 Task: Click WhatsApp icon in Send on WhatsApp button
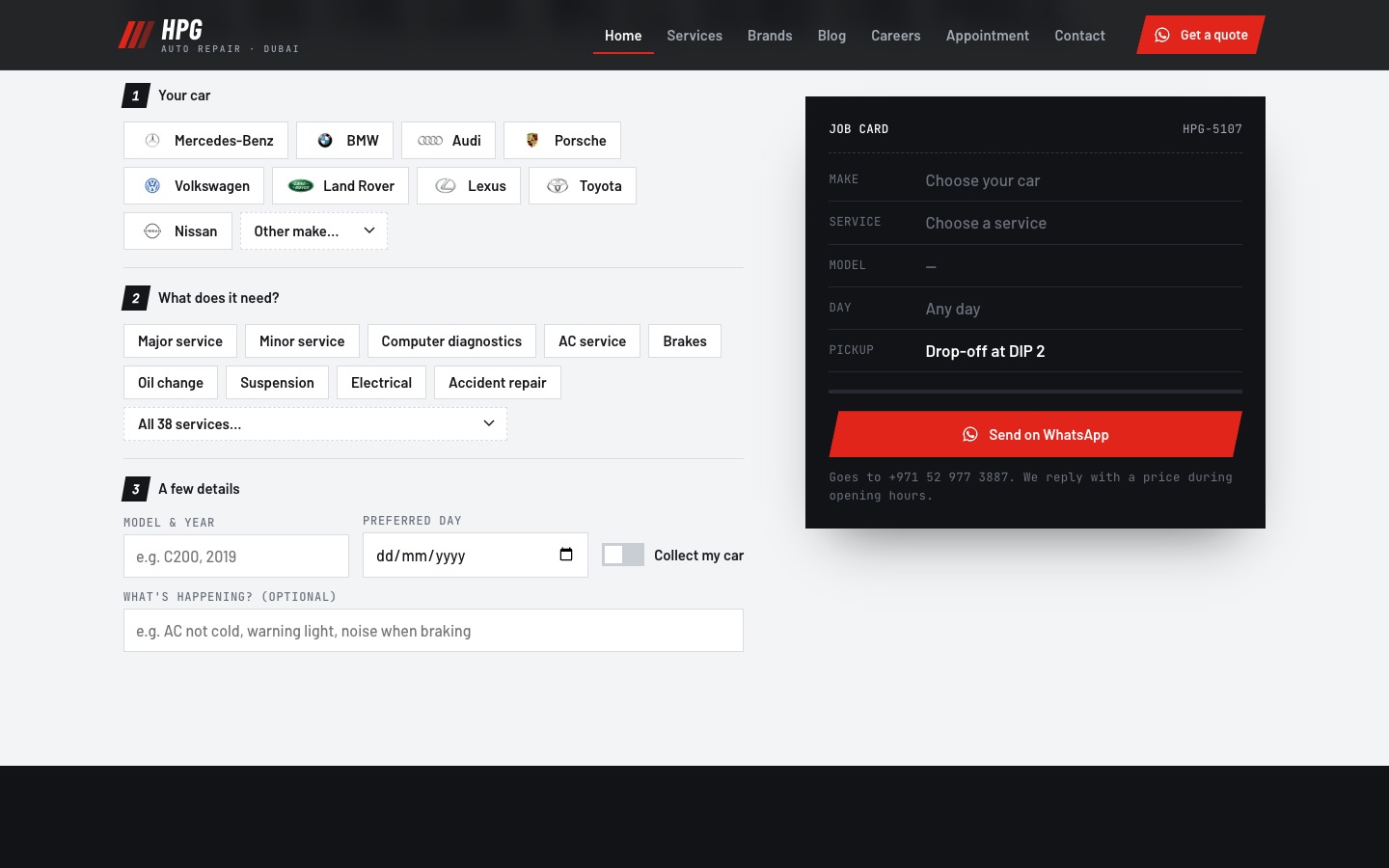pos(970,435)
